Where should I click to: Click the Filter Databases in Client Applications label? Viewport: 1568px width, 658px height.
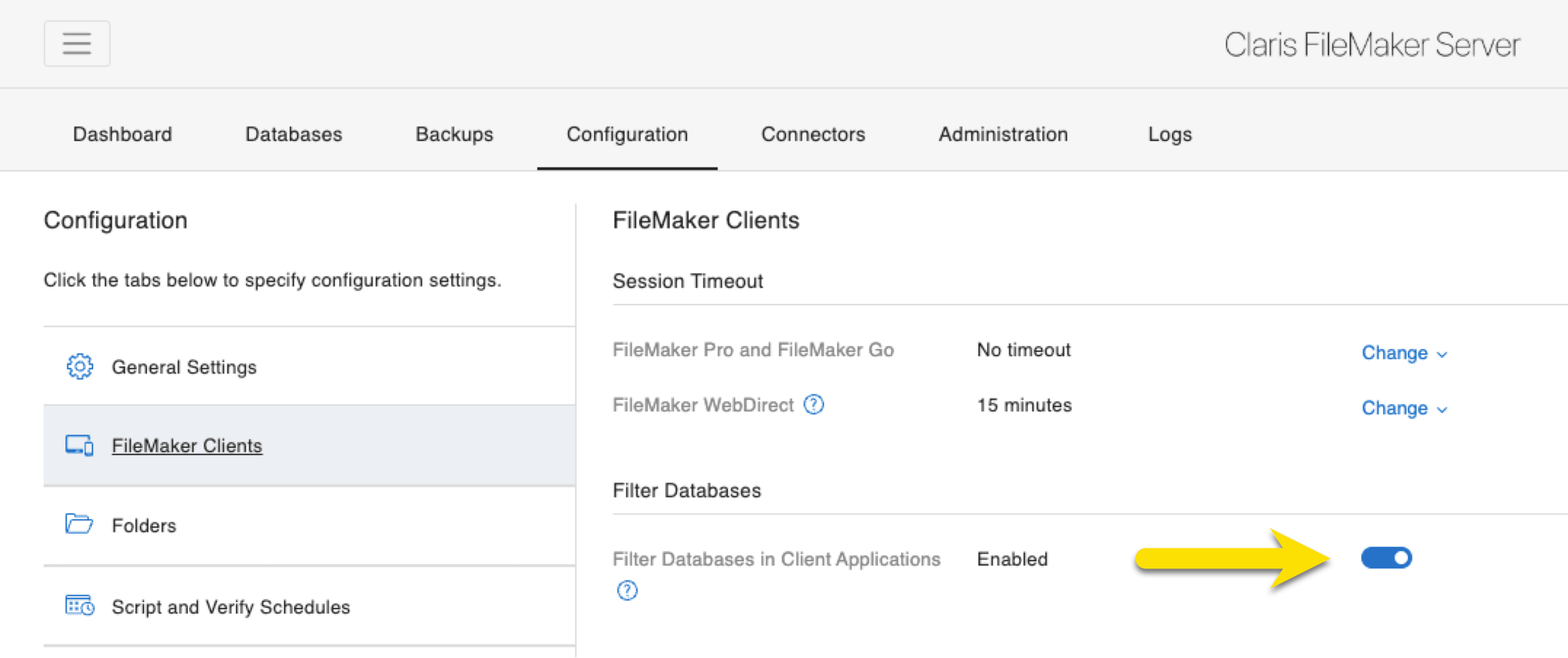tap(776, 559)
